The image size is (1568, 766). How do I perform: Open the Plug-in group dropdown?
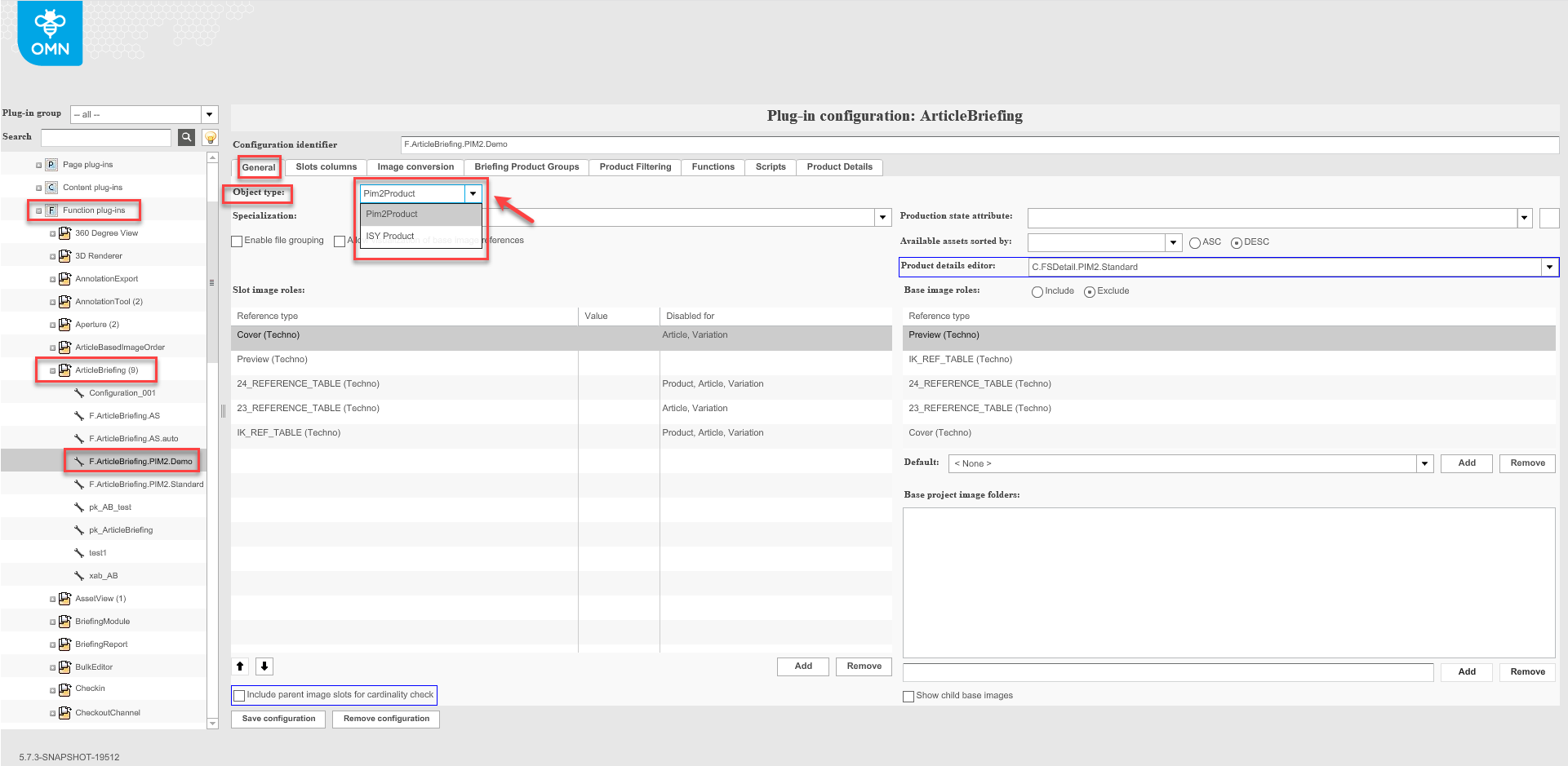click(x=210, y=115)
